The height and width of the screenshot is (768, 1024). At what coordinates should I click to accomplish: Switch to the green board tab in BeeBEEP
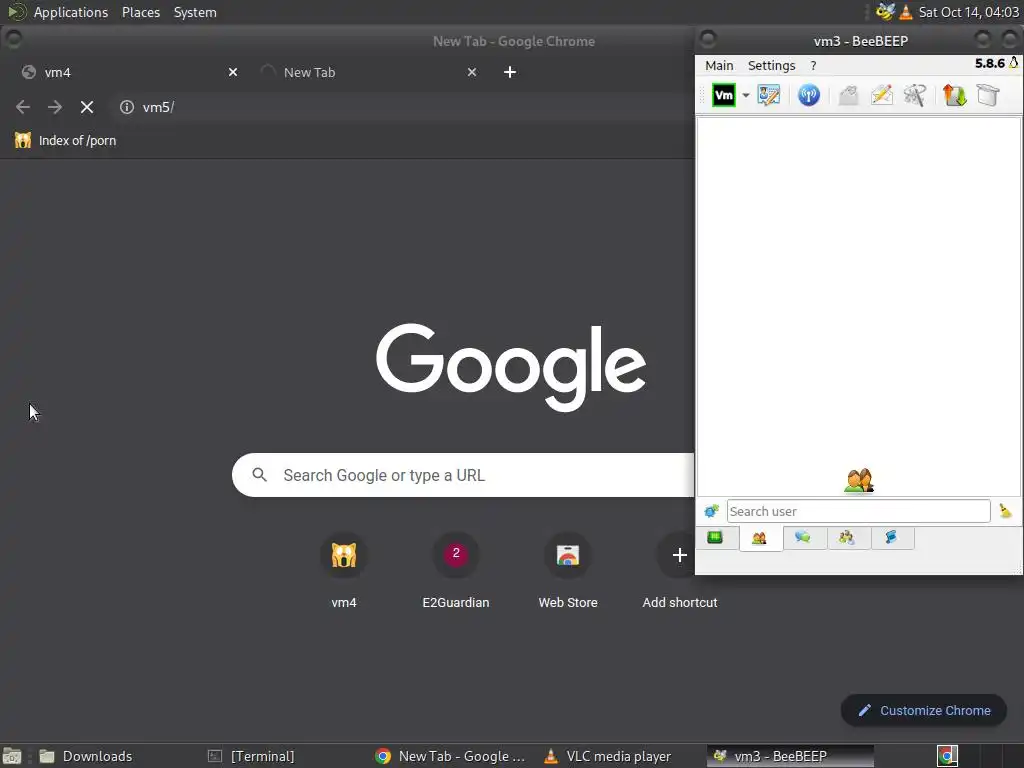click(715, 537)
